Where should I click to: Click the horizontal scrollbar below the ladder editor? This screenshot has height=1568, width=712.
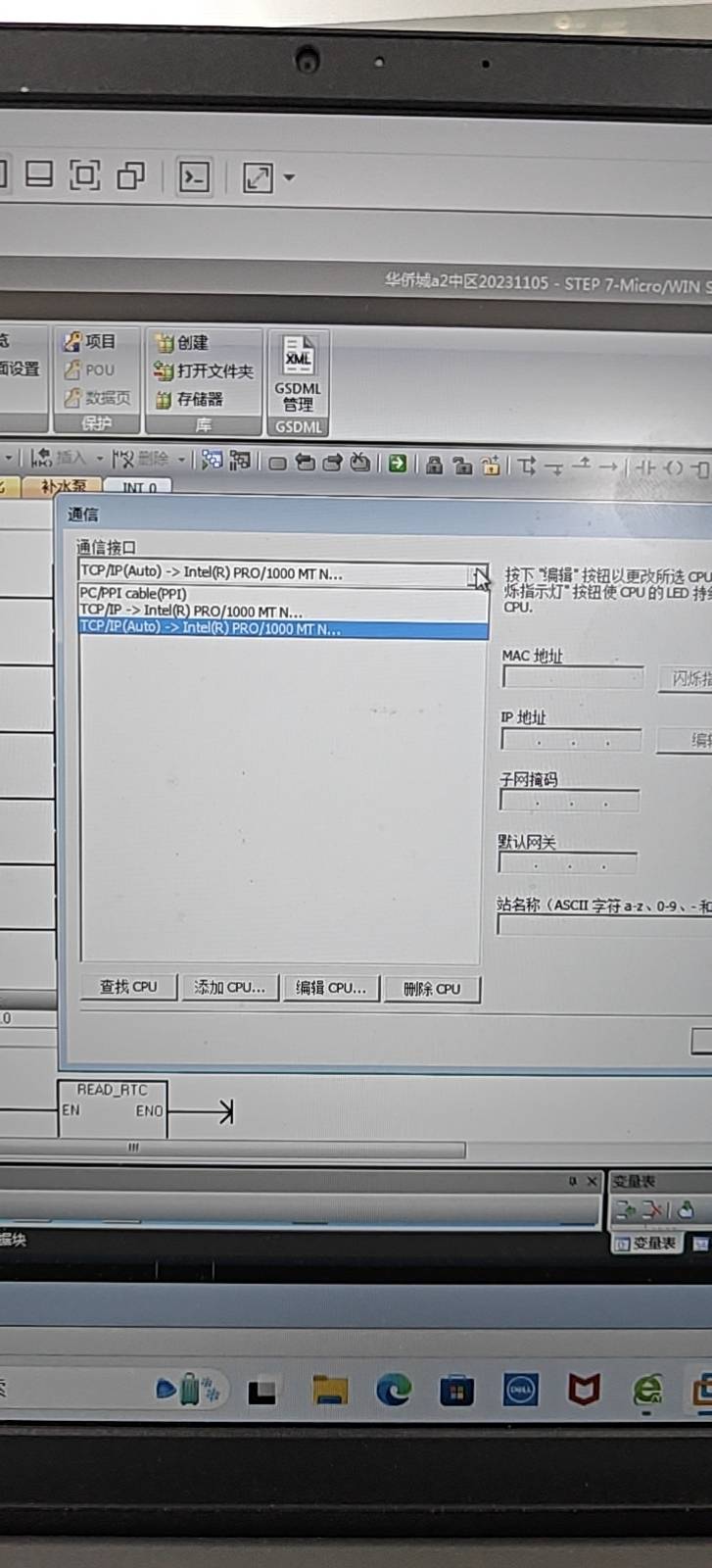click(x=232, y=1148)
